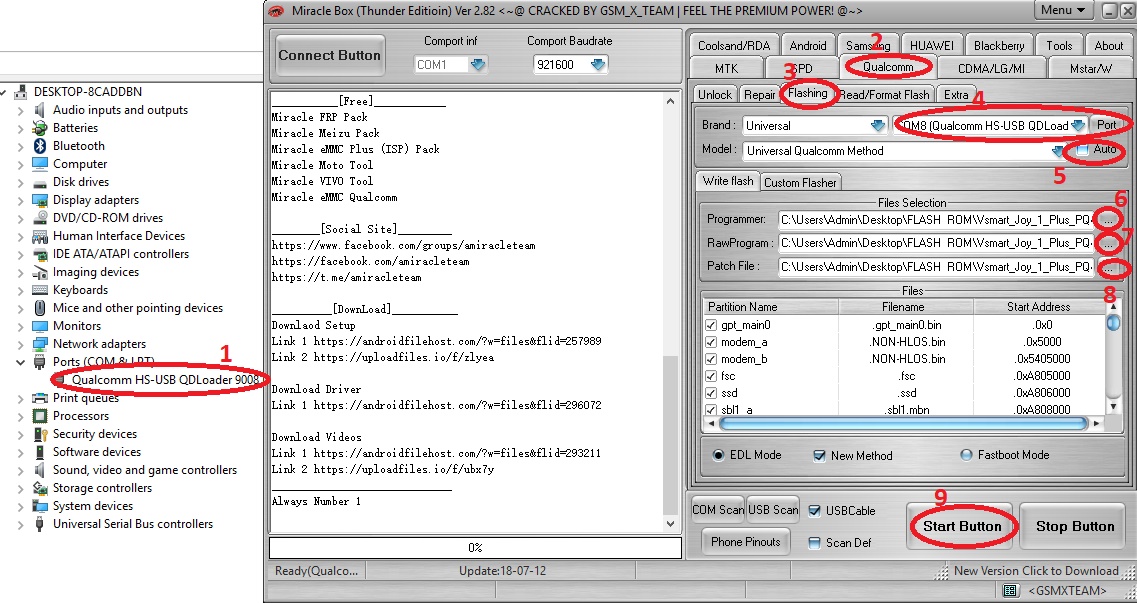This screenshot has height=603, width=1137.
Task: Expand the Display adapters tree node
Action: click(x=21, y=200)
